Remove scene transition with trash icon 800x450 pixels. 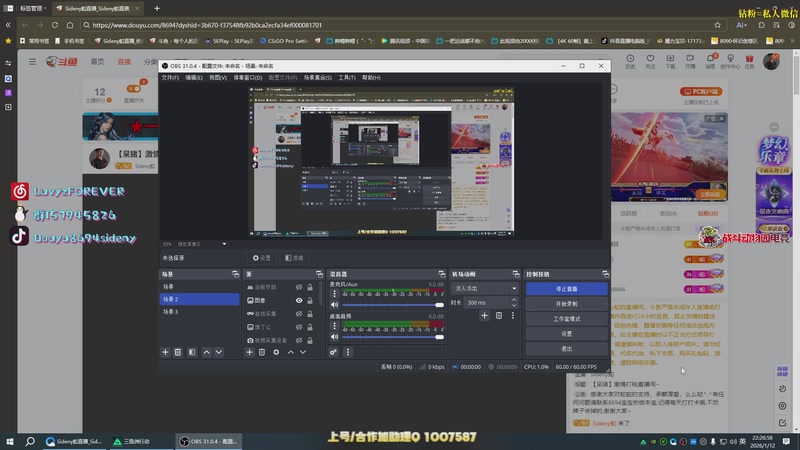pos(498,315)
